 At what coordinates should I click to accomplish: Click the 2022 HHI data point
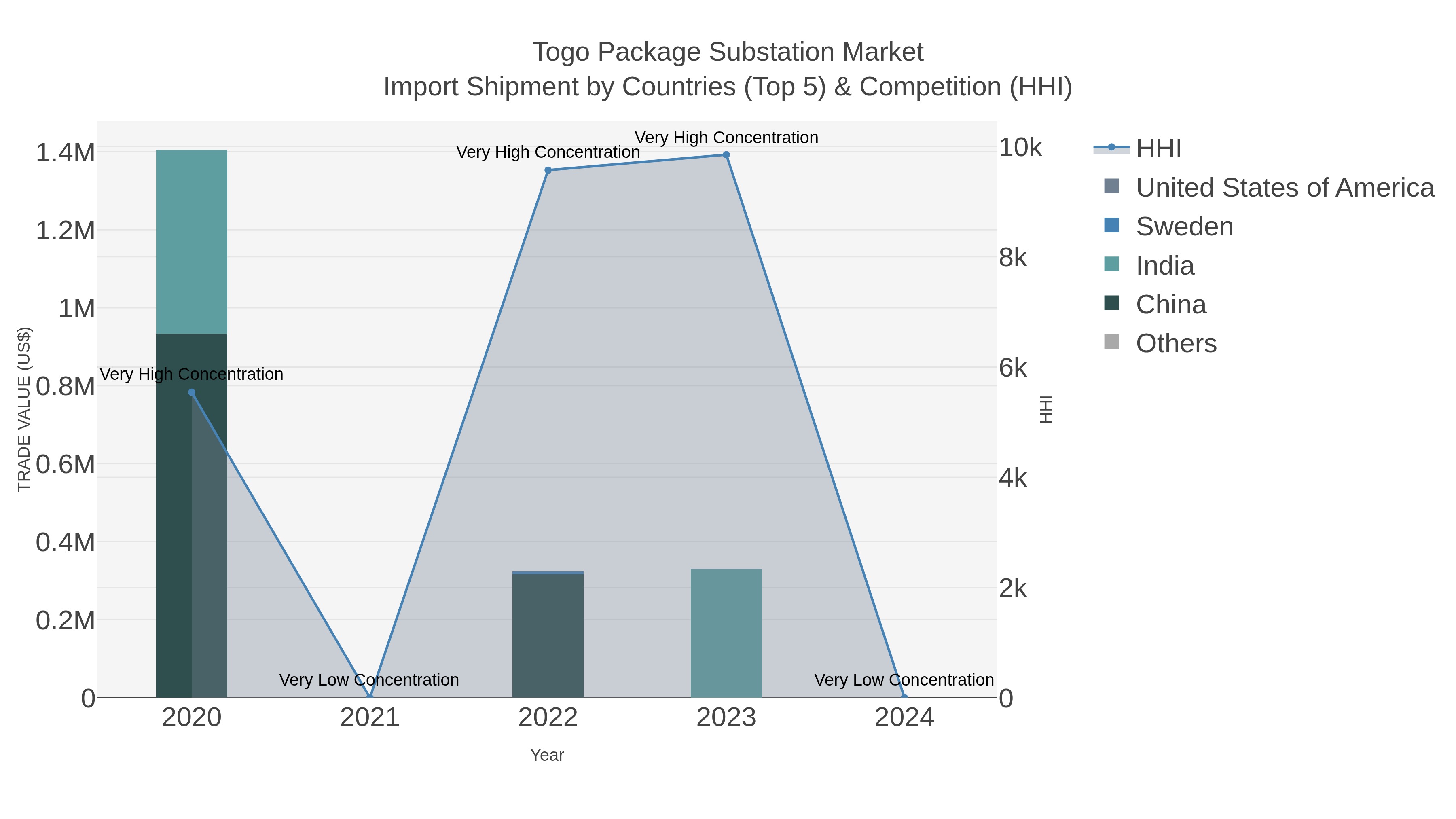pyautogui.click(x=548, y=170)
